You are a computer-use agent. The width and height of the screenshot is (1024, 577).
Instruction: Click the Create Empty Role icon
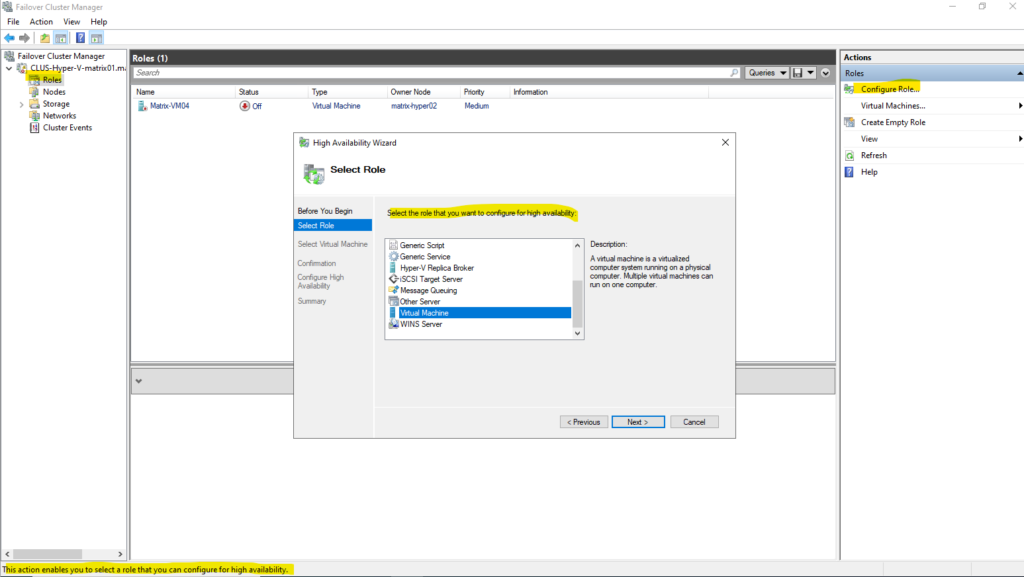click(850, 122)
